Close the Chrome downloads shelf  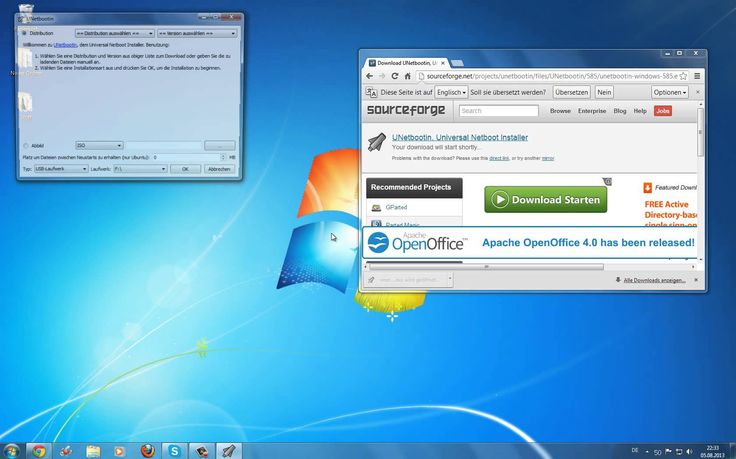point(696,280)
